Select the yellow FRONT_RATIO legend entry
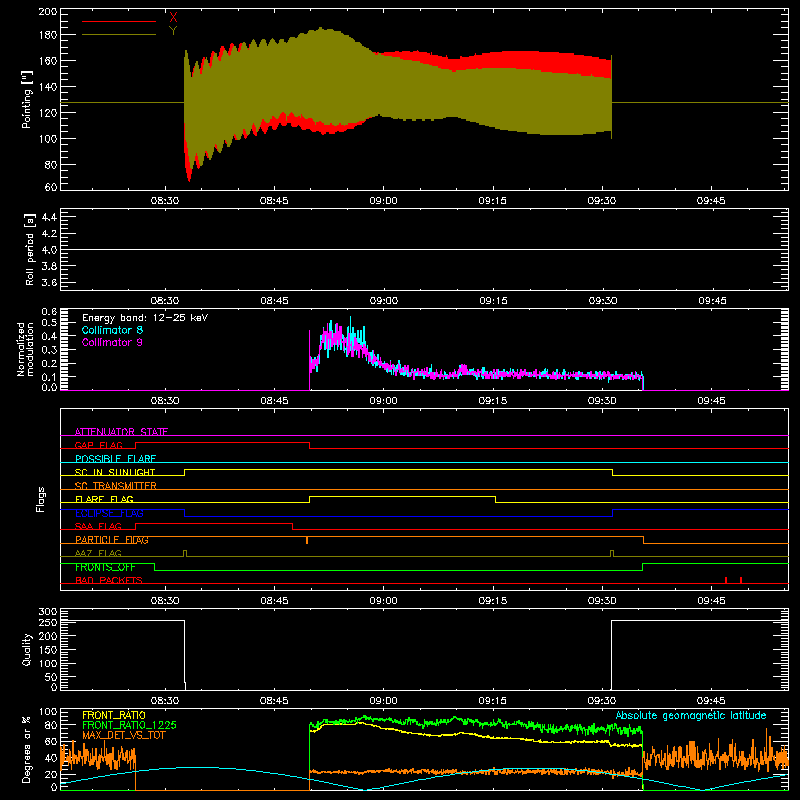 [x=114, y=715]
